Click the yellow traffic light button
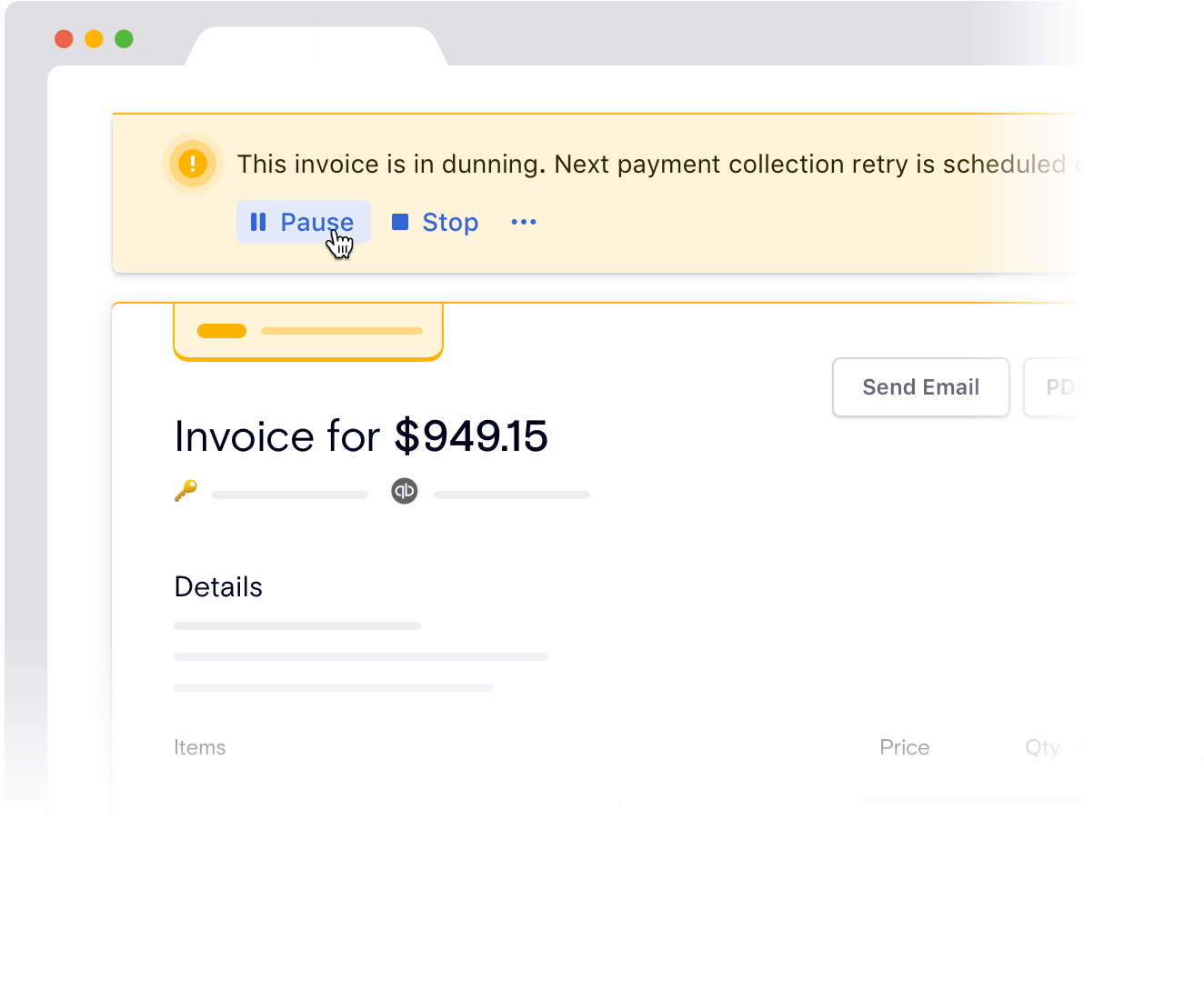 (93, 39)
